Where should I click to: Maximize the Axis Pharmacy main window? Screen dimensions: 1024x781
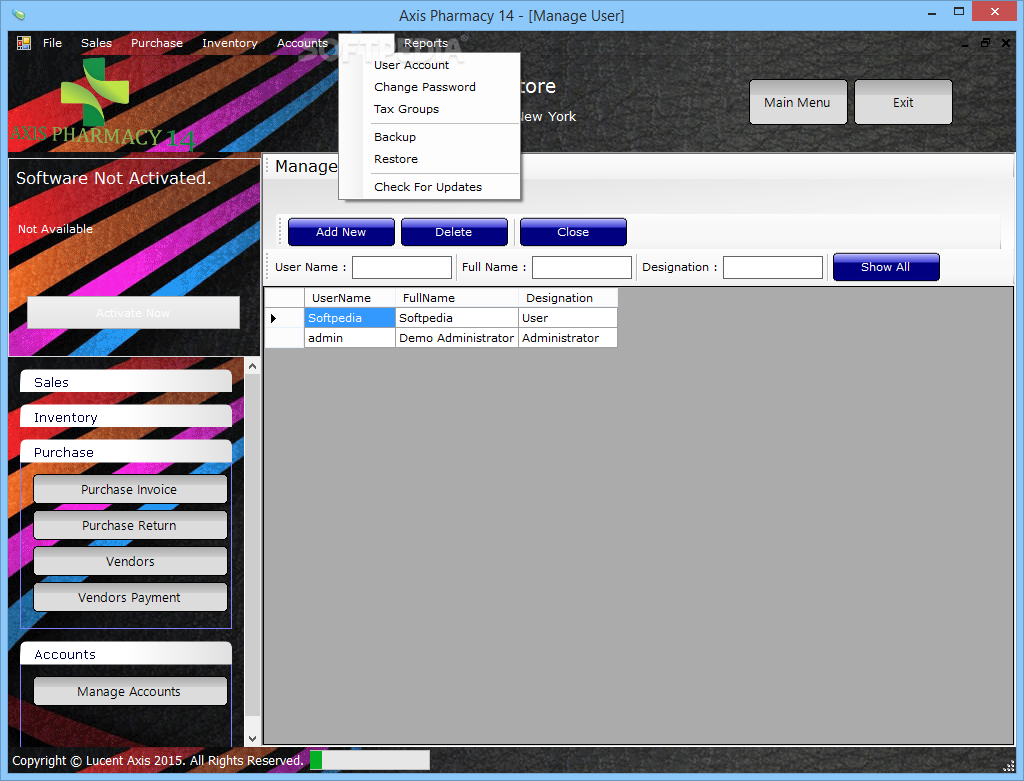(959, 12)
